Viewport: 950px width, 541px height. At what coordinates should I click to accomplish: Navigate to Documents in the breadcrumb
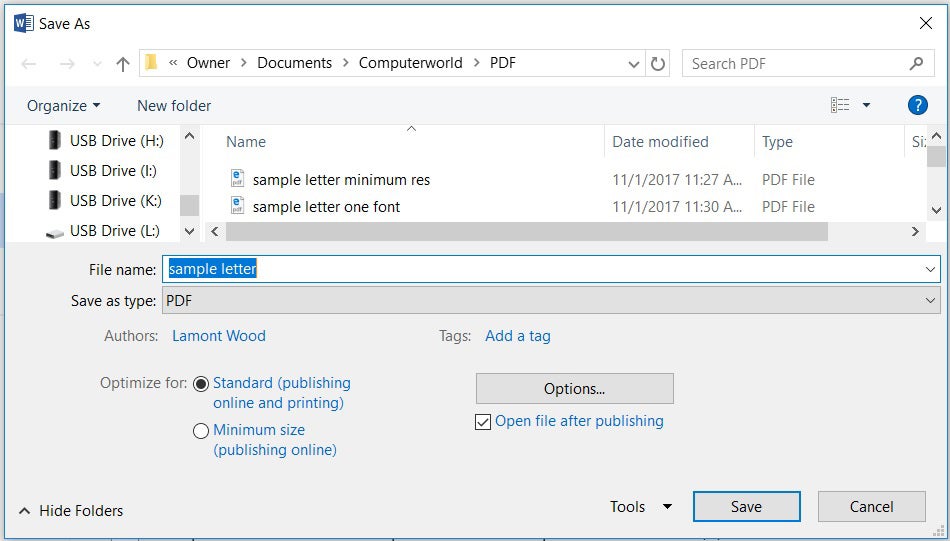pos(294,63)
